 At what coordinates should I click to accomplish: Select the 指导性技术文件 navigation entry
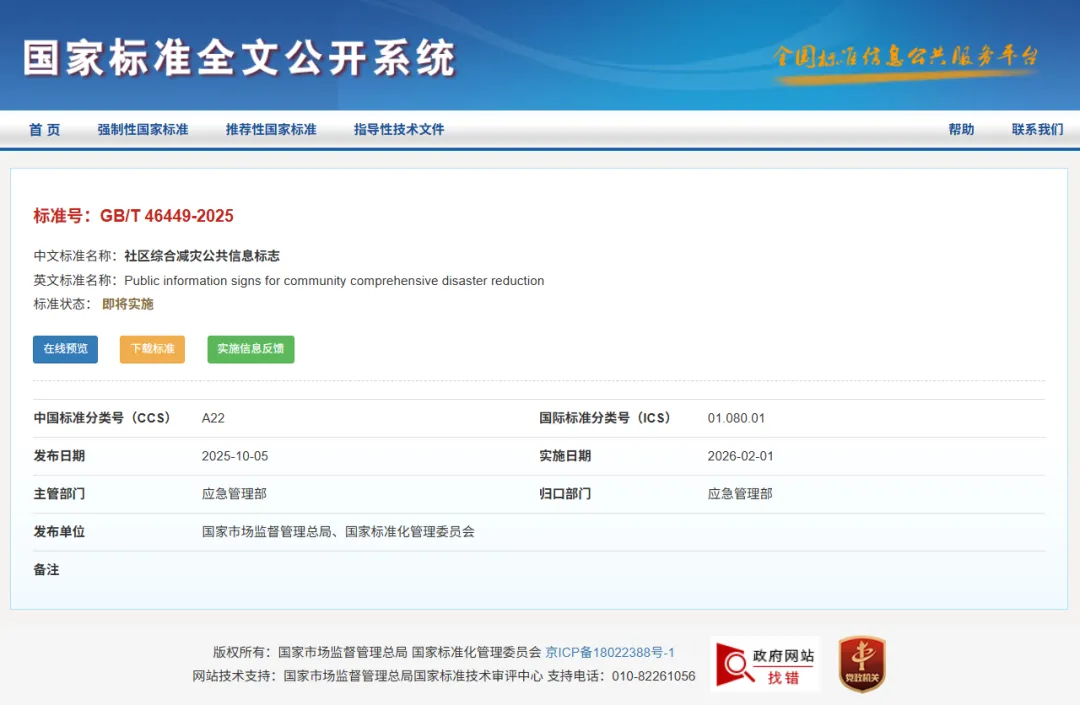(x=398, y=129)
